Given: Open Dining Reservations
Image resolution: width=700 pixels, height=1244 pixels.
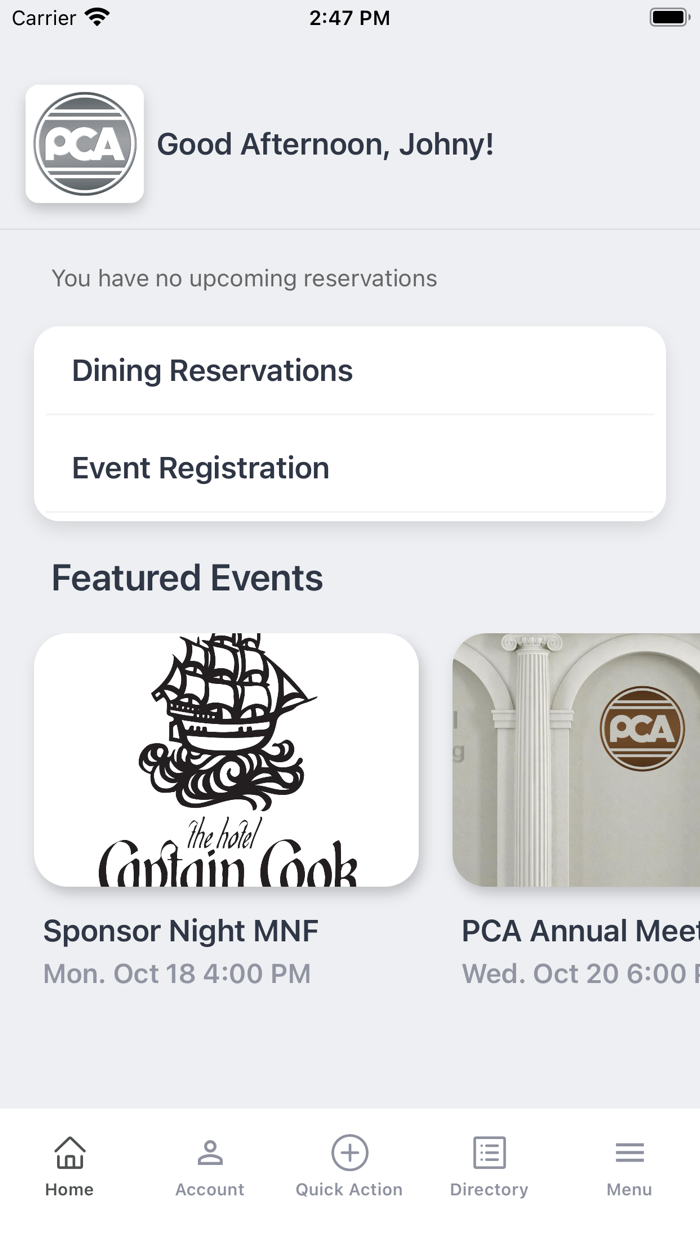Looking at the screenshot, I should pyautogui.click(x=212, y=370).
